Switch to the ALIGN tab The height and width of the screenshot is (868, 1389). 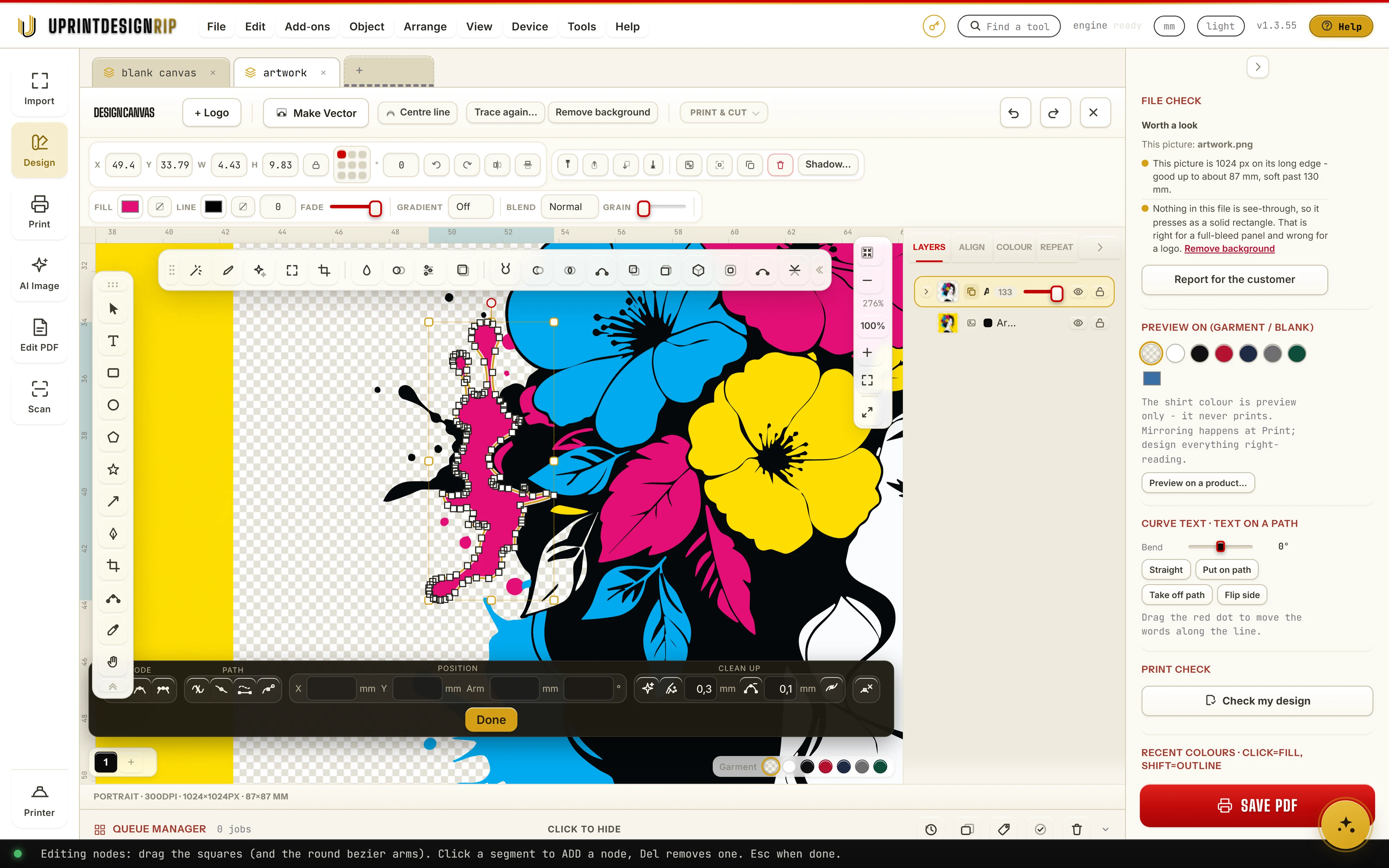(x=971, y=248)
